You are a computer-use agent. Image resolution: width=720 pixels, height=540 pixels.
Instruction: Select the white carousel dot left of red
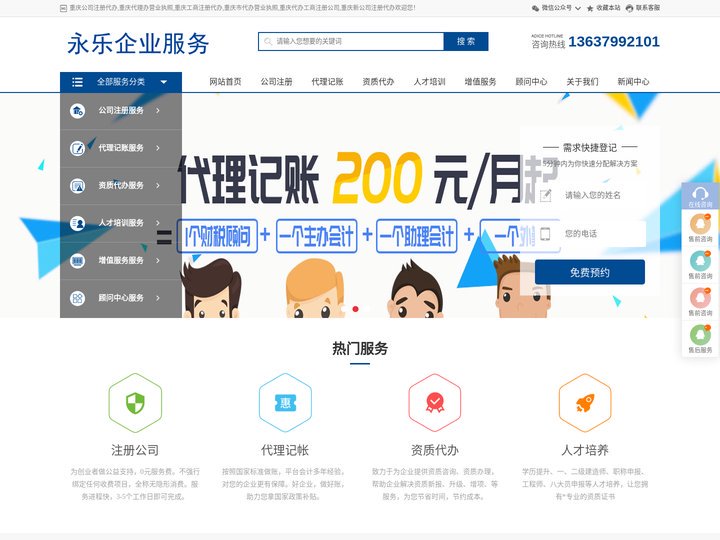[x=343, y=309]
